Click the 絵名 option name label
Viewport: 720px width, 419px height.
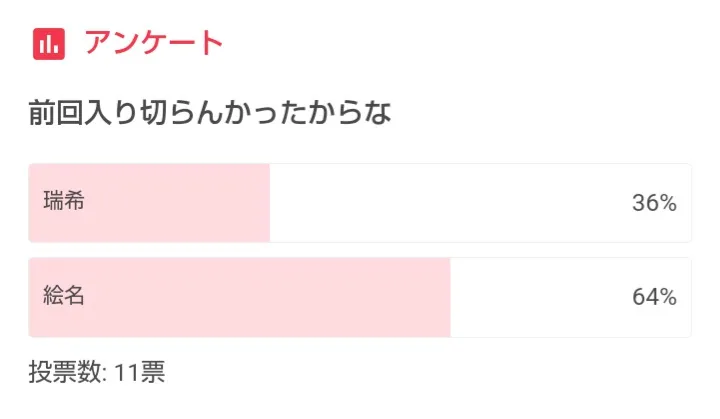(64, 296)
